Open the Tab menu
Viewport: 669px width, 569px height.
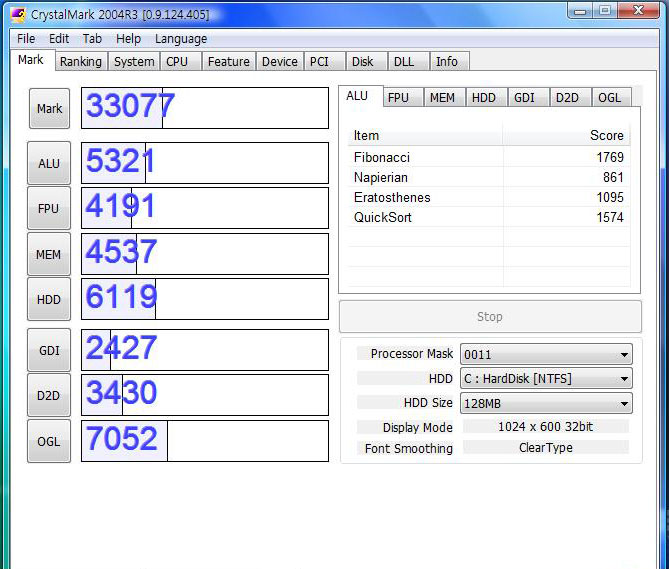(x=92, y=39)
